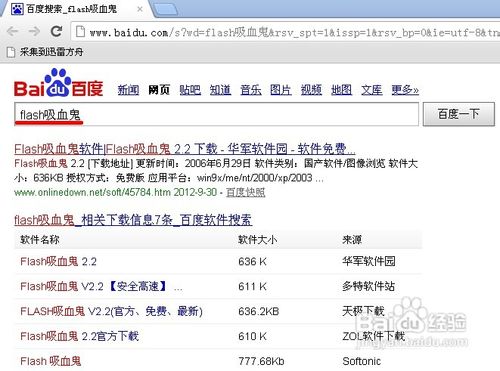Click the 636.2KB size cell
Viewport: 500px width, 371px height.
259,311
